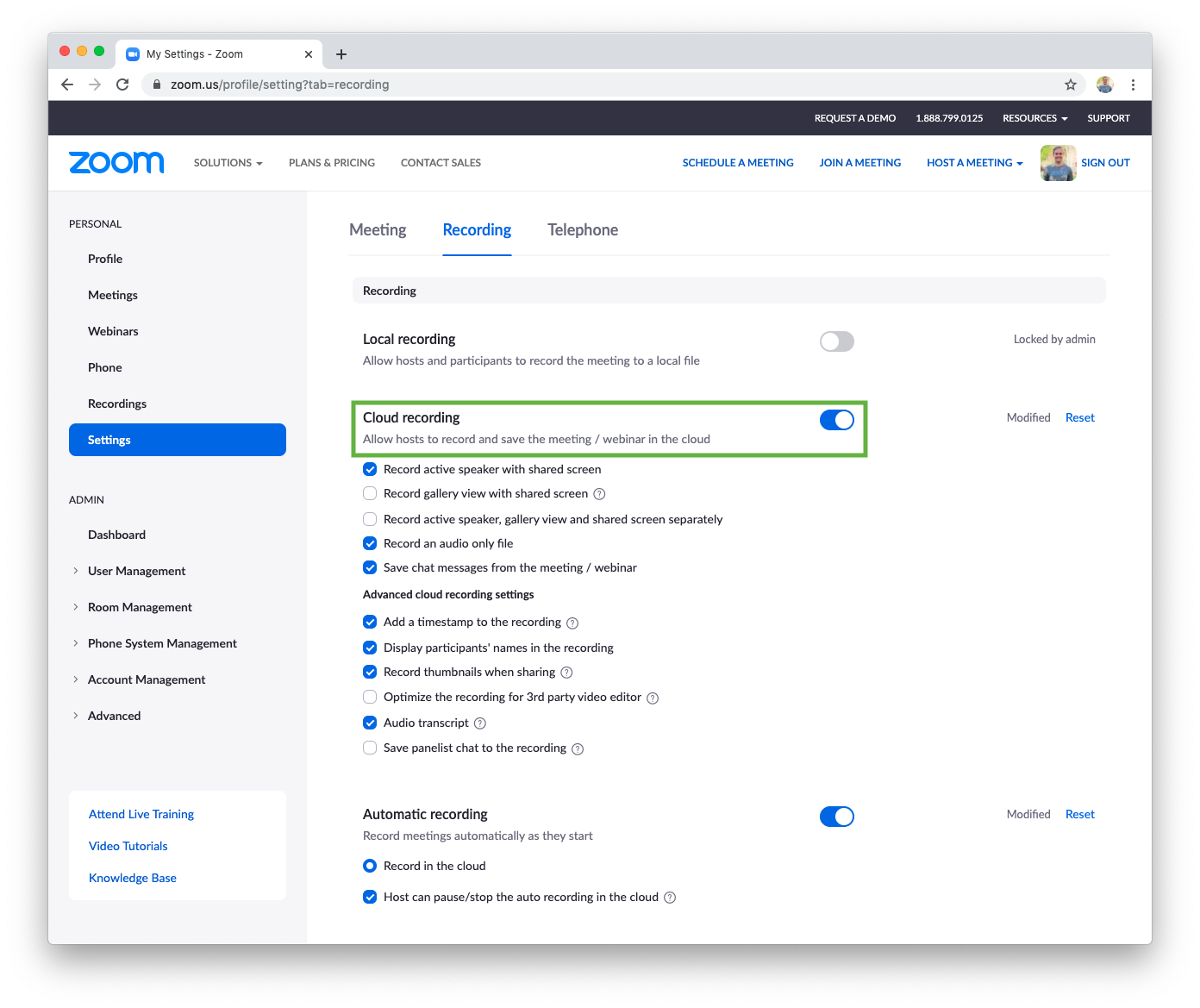Check Optimize the recording for 3rd party editor
1200x1008 pixels.
tap(370, 697)
